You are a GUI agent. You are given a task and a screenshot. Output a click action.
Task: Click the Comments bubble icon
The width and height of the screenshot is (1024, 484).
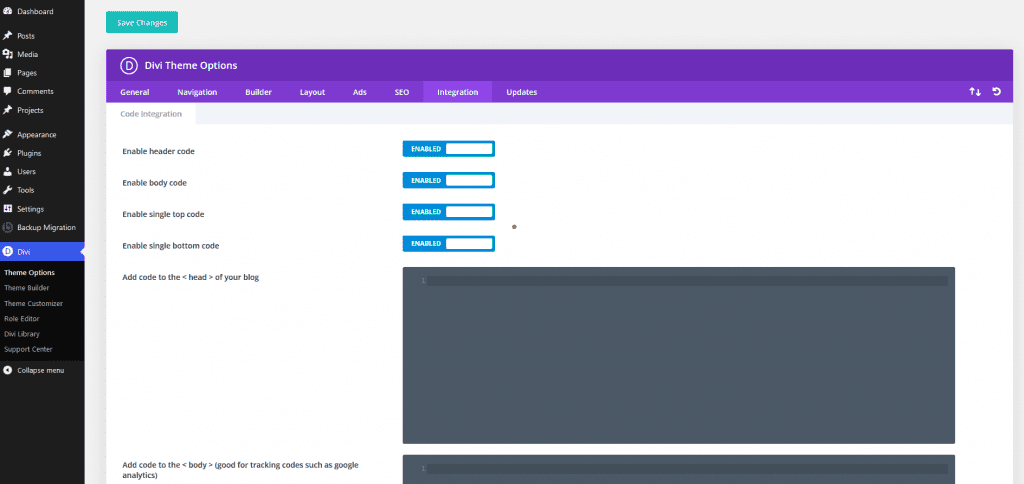[8, 91]
